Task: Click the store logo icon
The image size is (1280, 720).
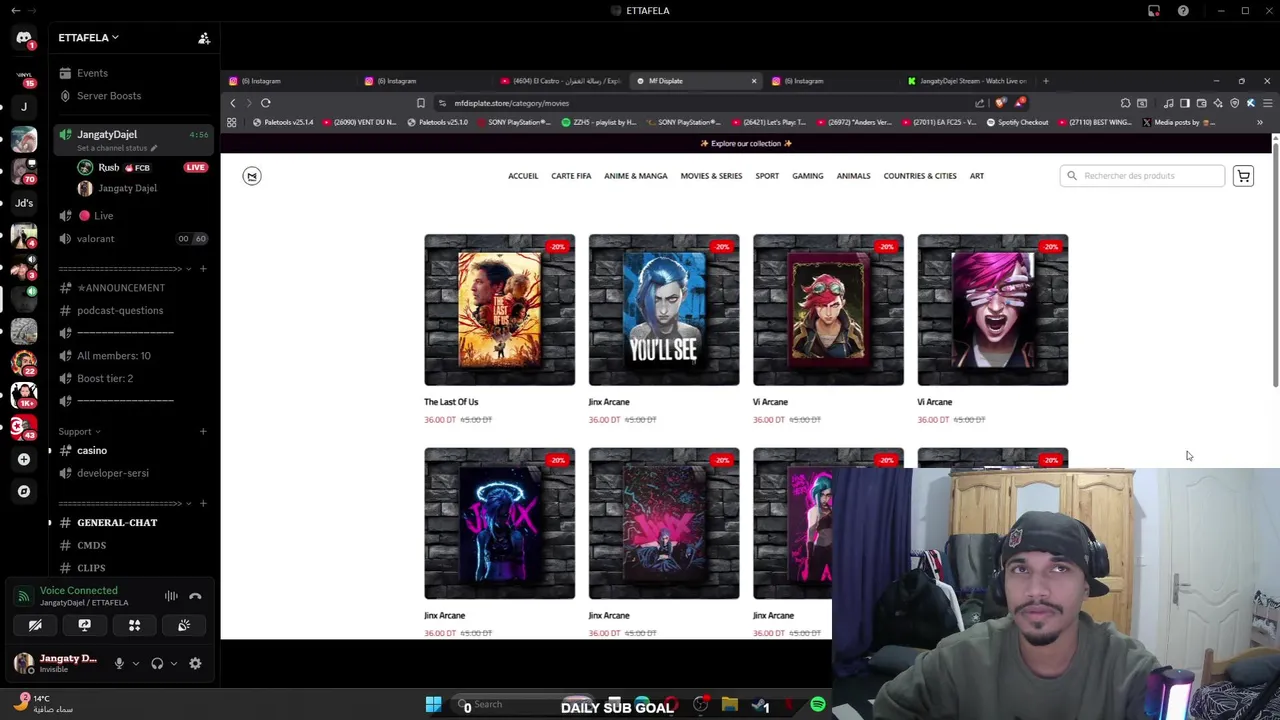Action: tap(252, 176)
